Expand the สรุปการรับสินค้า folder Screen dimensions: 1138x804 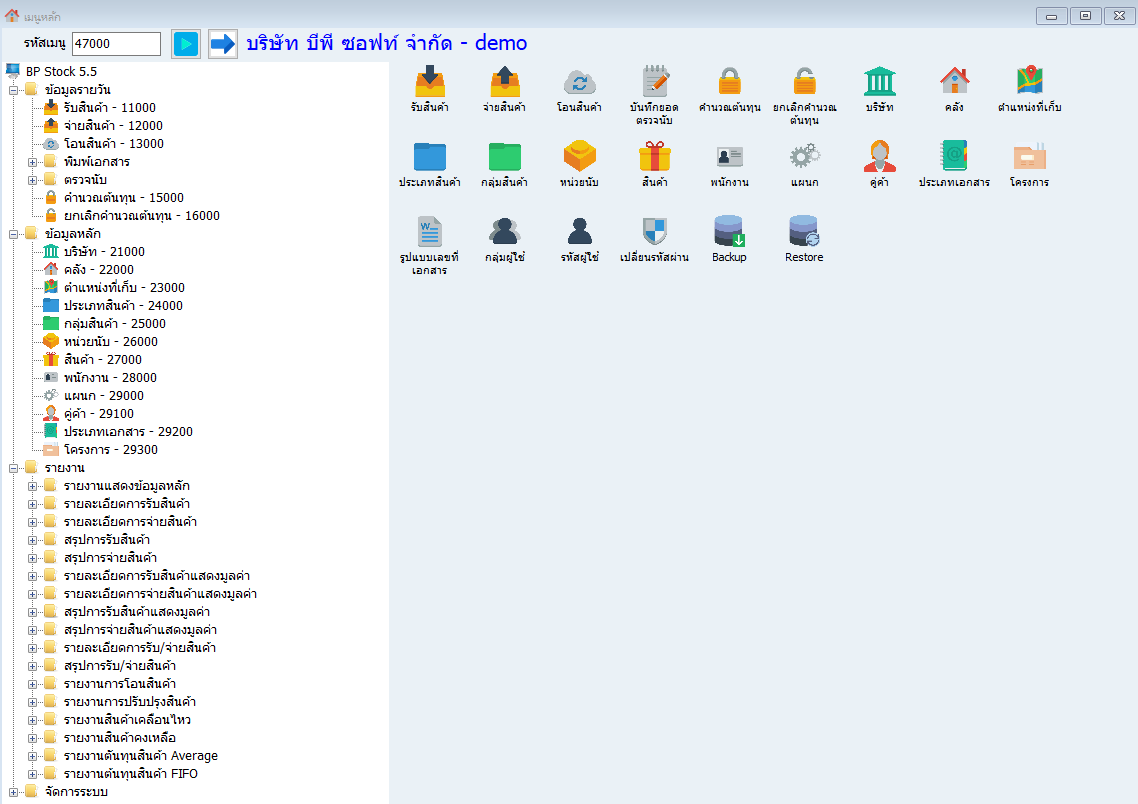point(33,541)
